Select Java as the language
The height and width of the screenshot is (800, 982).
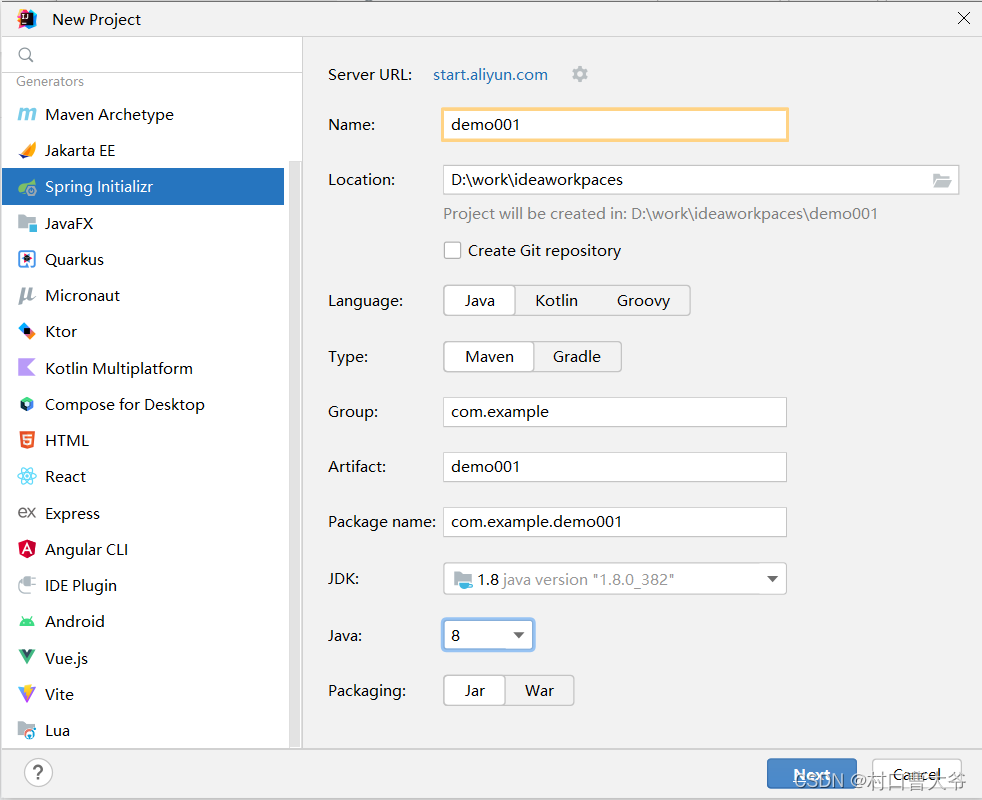pyautogui.click(x=480, y=301)
